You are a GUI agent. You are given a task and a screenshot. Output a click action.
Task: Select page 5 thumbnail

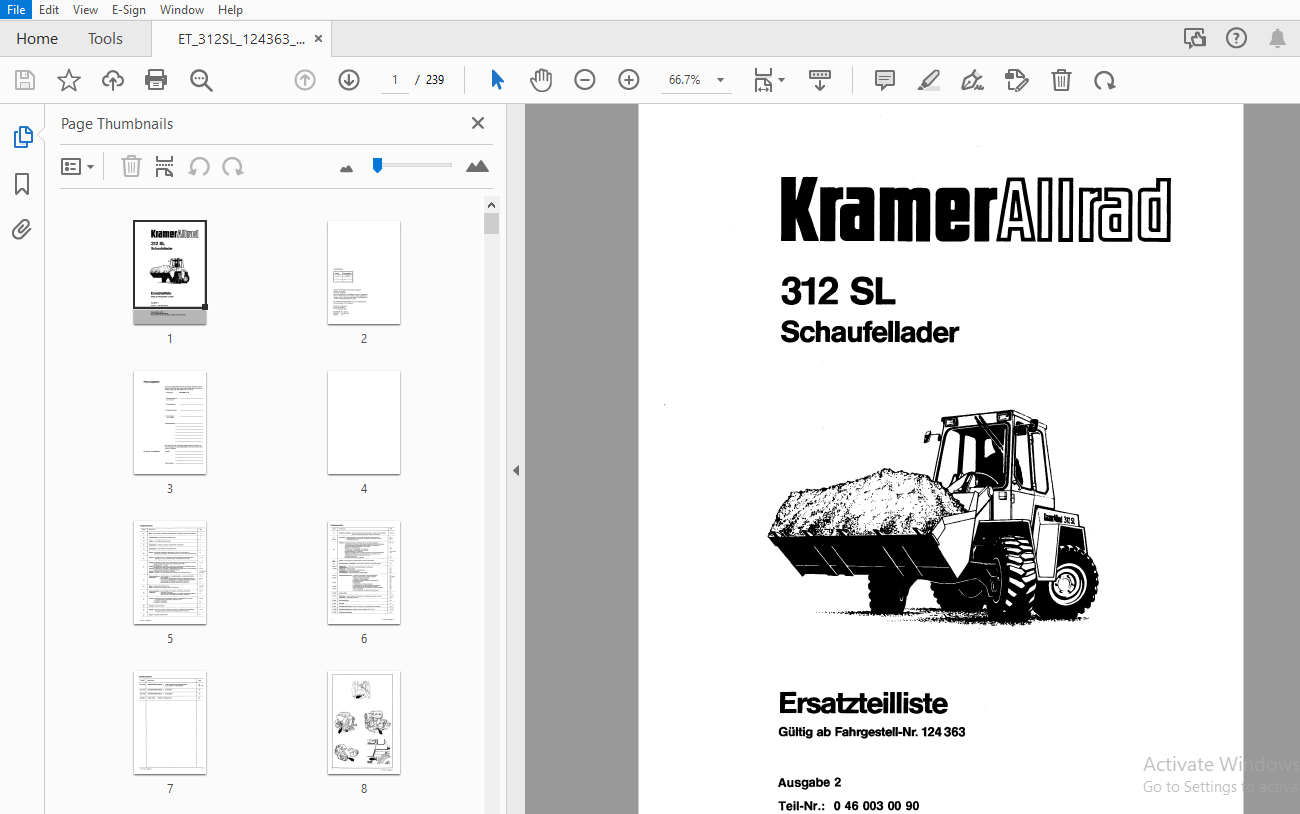click(170, 572)
